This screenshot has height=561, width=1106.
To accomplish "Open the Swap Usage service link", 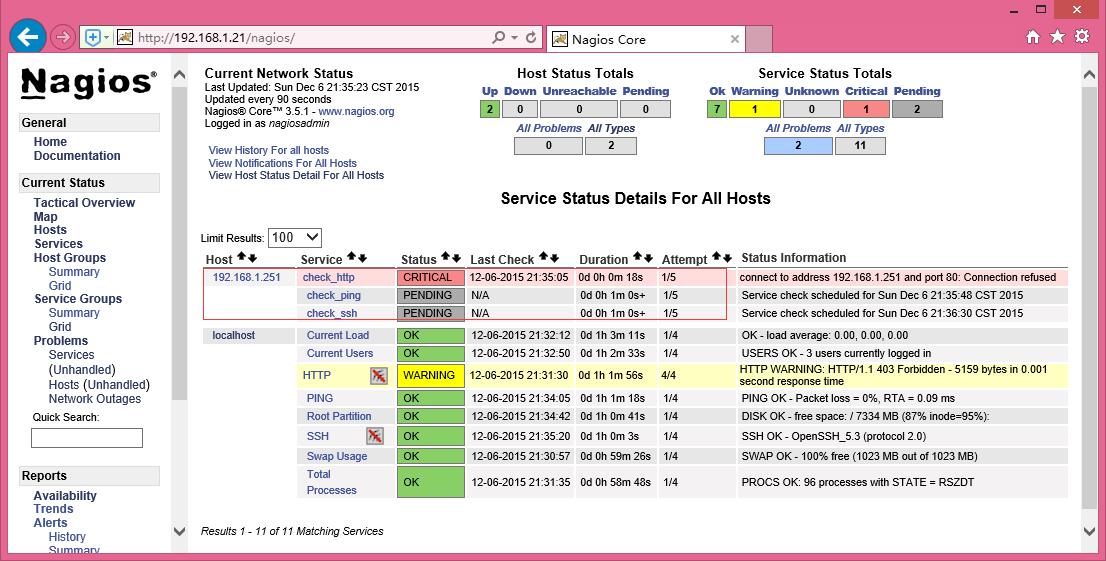I will coord(337,457).
